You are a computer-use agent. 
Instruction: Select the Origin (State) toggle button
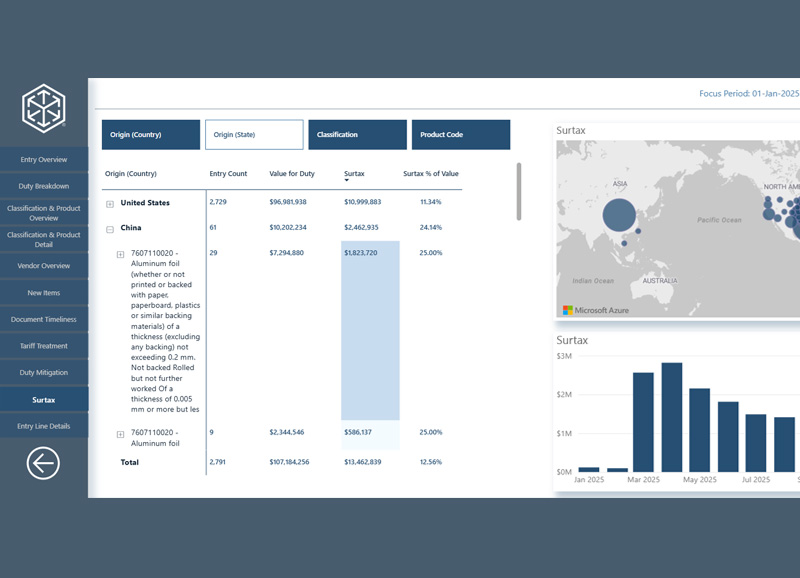tap(254, 134)
